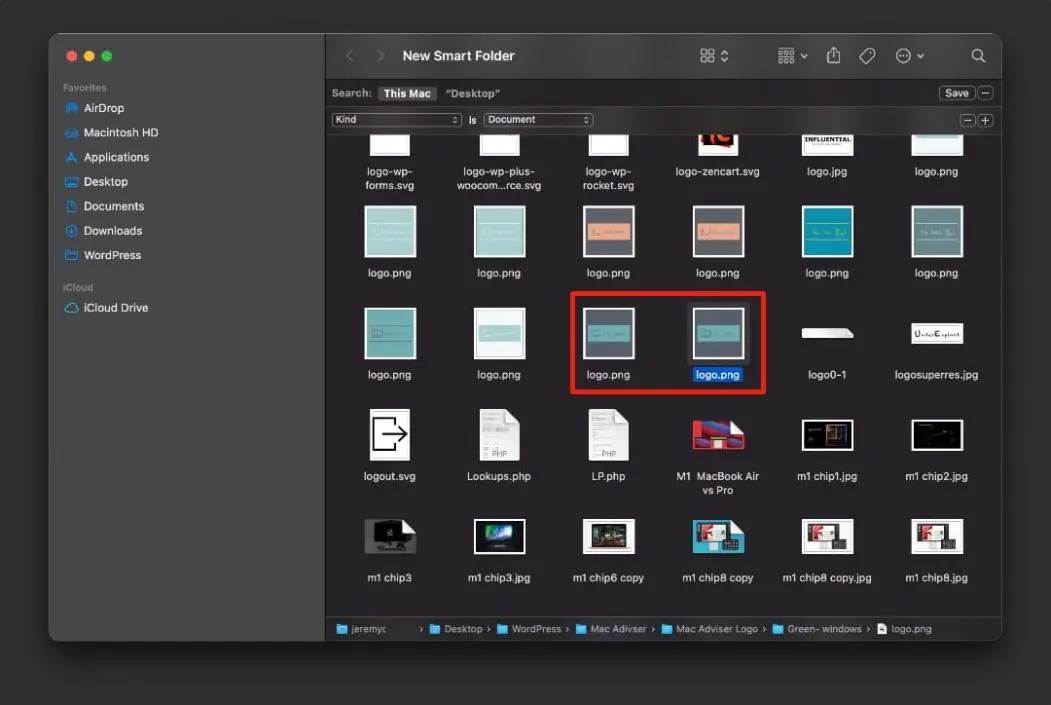This screenshot has width=1051, height=705.
Task: Add a search rule with the plus button
Action: point(985,119)
